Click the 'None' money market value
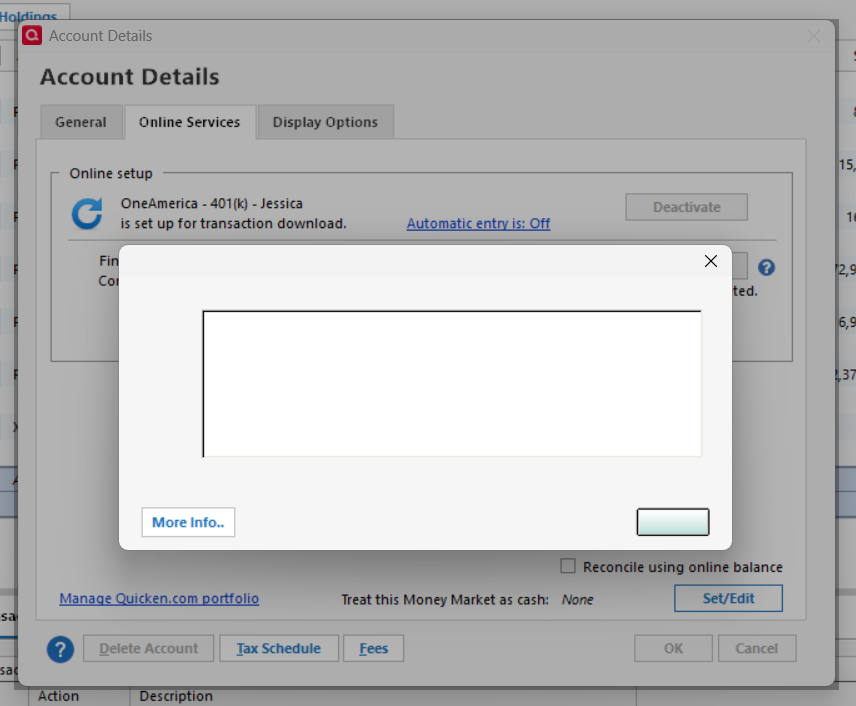Viewport: 856px width, 706px height. 578,600
